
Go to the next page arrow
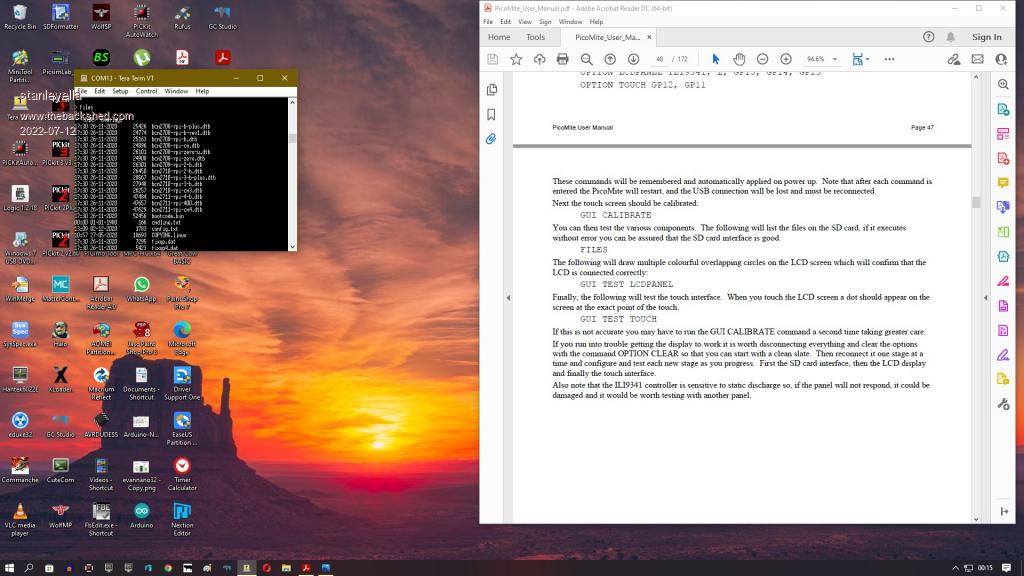click(x=633, y=60)
